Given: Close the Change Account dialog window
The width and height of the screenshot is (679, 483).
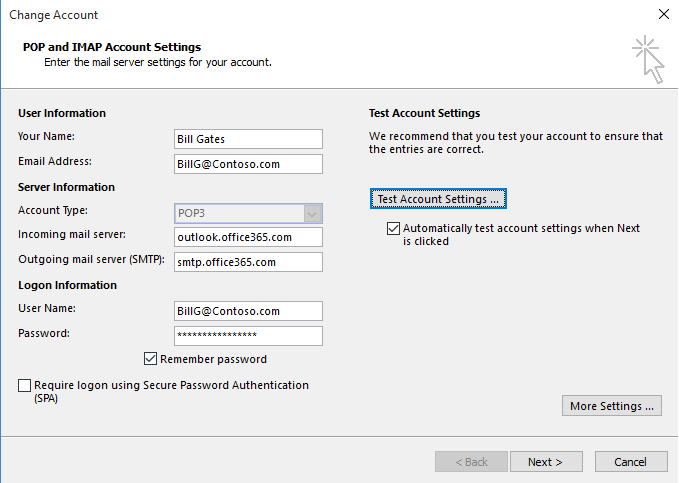Looking at the screenshot, I should click(663, 15).
